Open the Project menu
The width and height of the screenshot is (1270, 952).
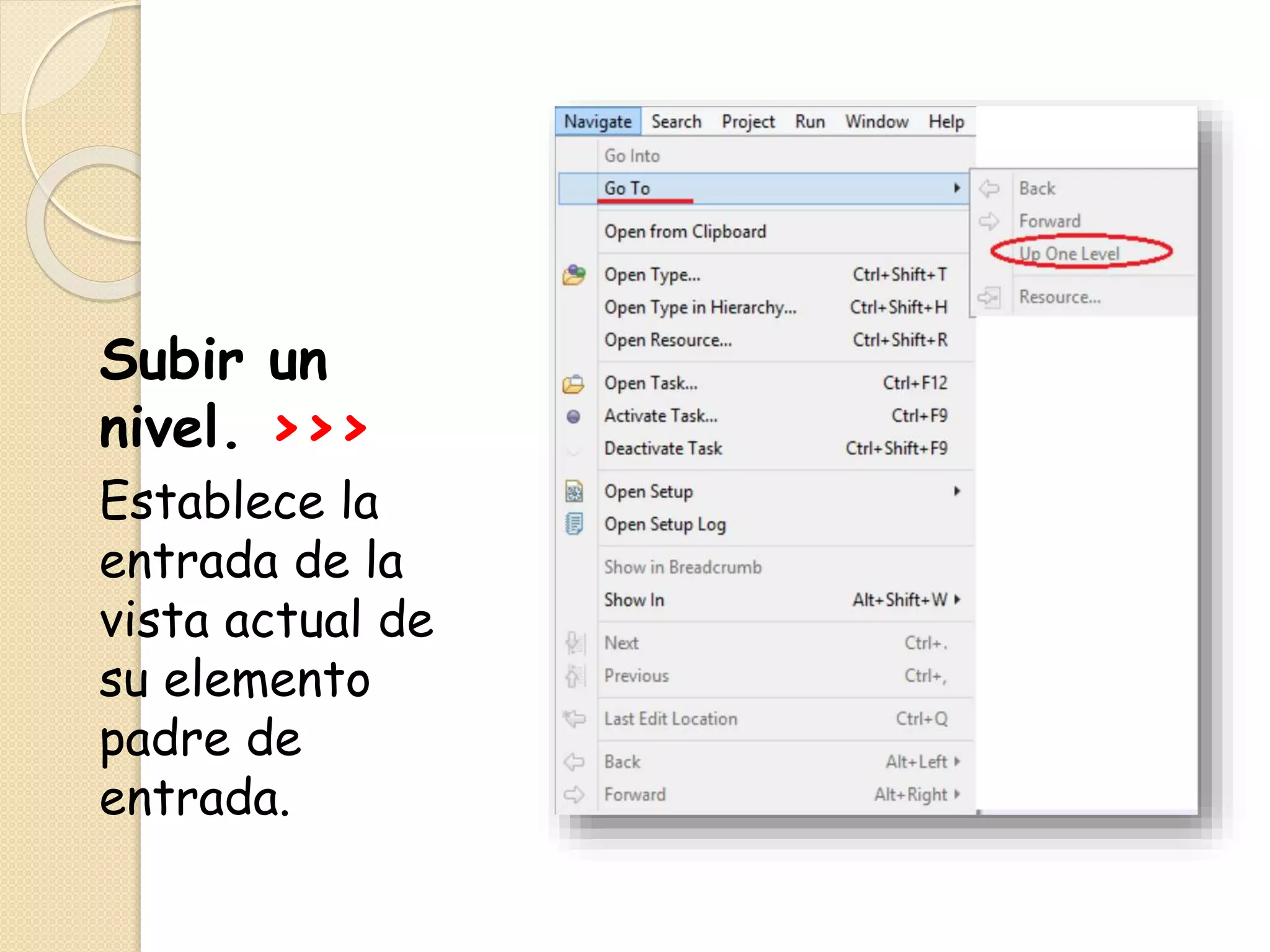click(x=748, y=121)
